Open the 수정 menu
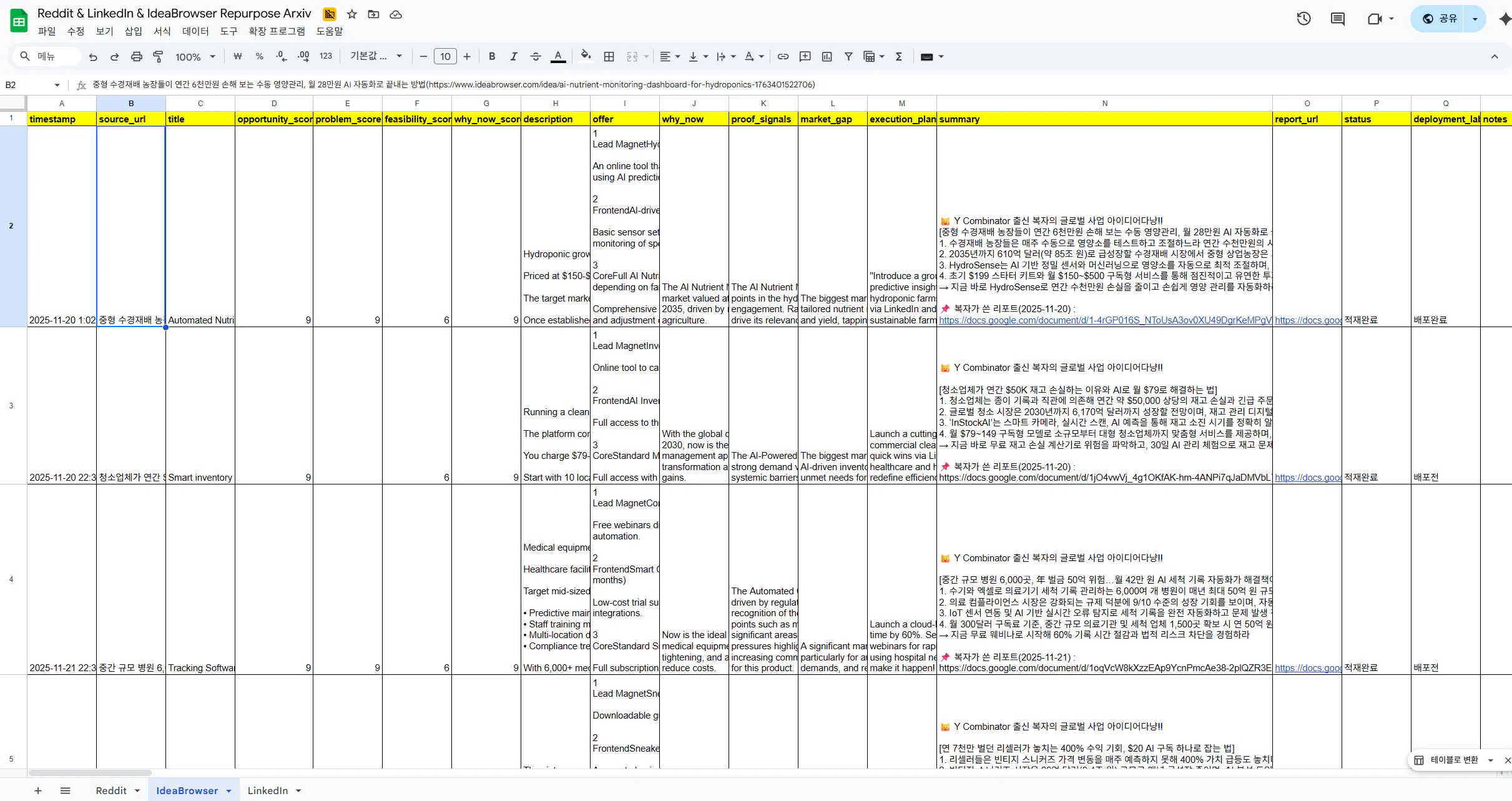The height and width of the screenshot is (801, 1512). click(76, 31)
